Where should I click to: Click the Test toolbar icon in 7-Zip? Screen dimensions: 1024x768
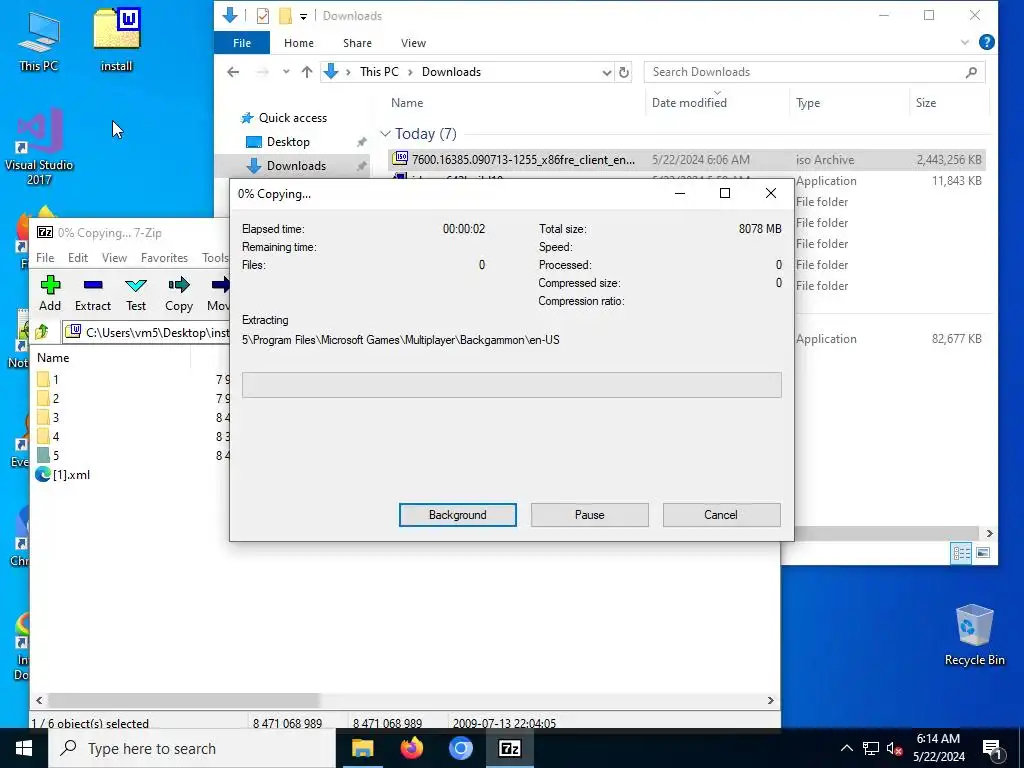click(x=136, y=293)
